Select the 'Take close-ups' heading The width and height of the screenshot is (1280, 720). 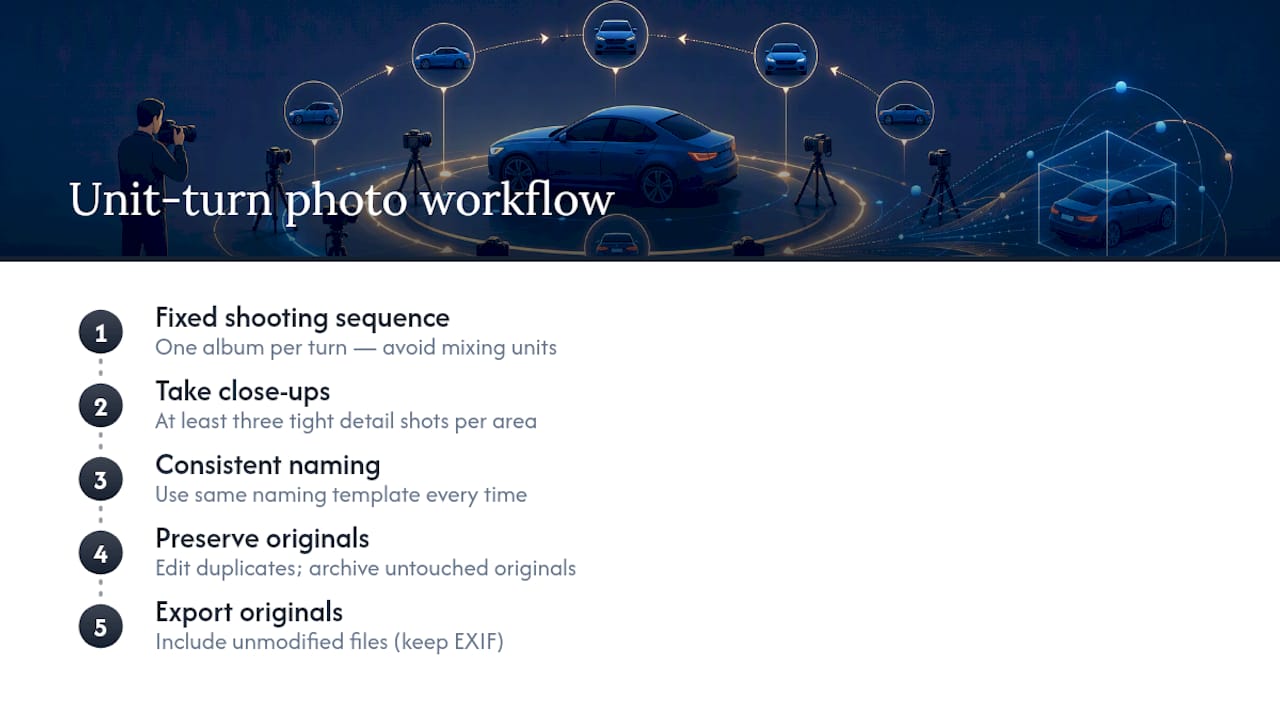click(242, 391)
